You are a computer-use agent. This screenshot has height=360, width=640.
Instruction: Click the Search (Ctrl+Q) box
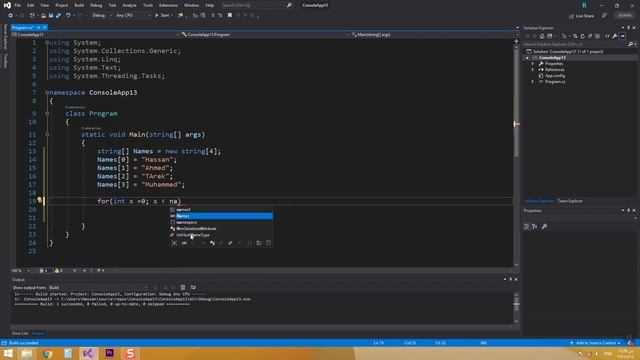256,5
